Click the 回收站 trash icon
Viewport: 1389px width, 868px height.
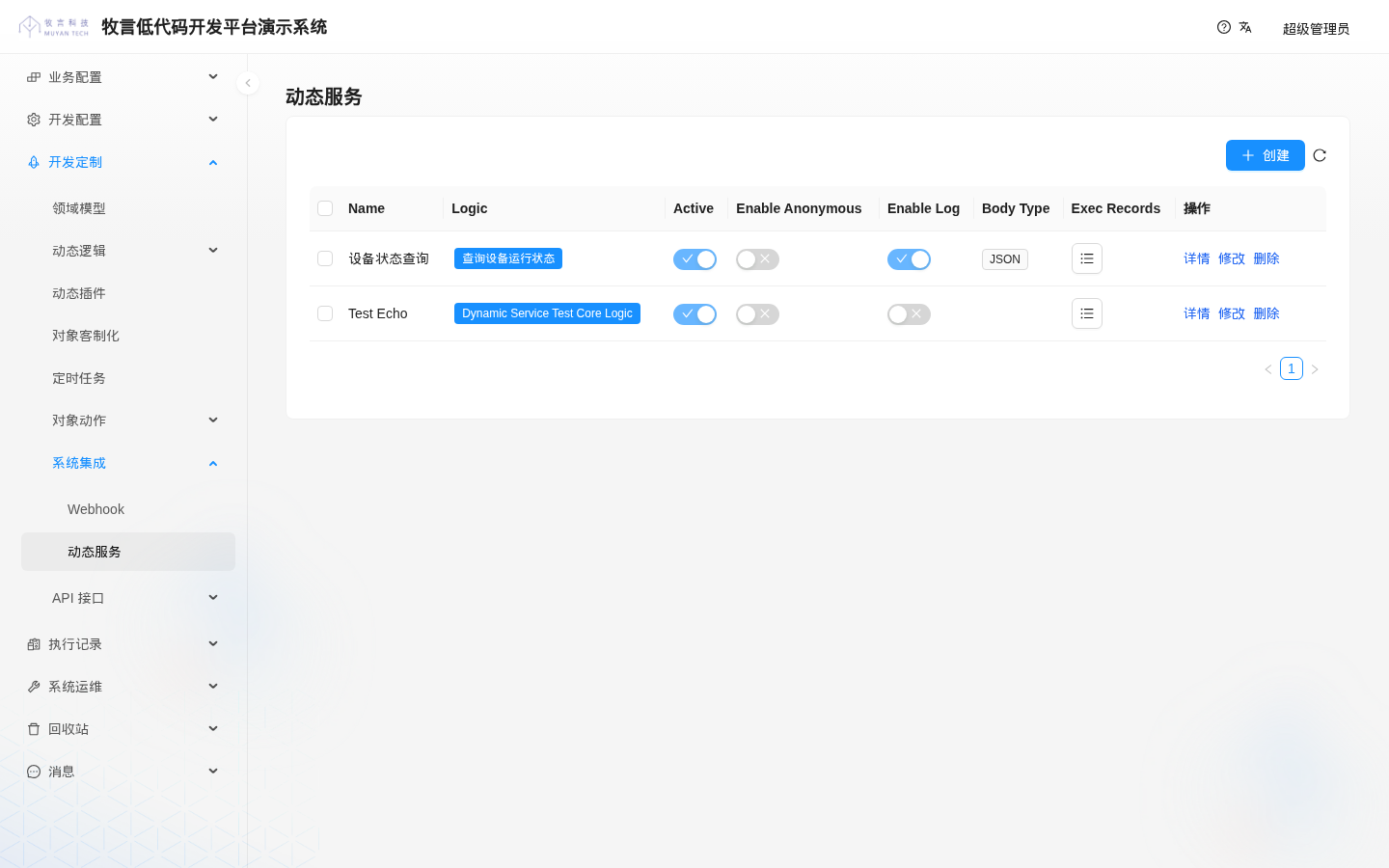click(x=34, y=729)
